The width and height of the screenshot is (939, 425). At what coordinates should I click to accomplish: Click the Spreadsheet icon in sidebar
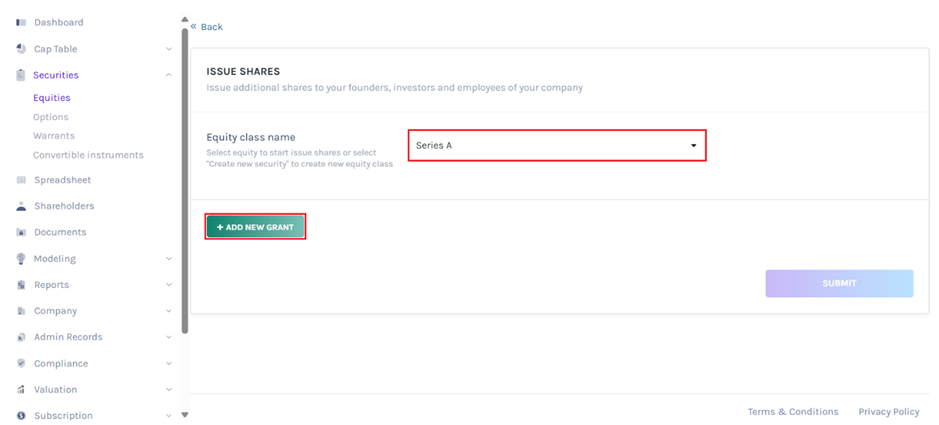[x=21, y=180]
